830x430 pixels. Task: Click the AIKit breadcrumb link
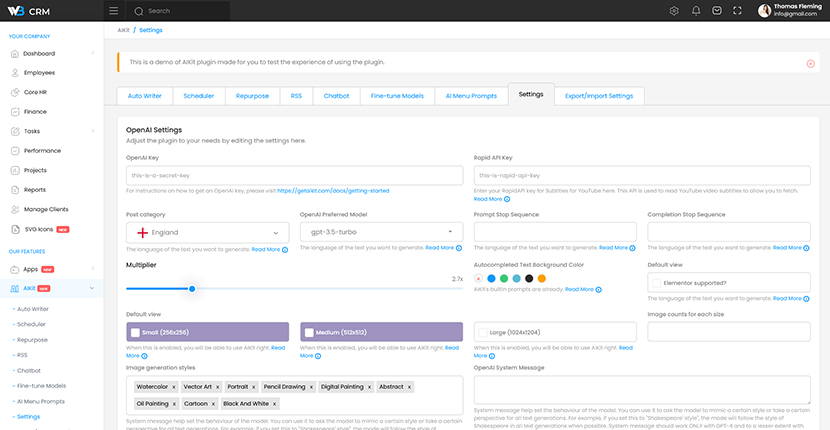(x=123, y=30)
